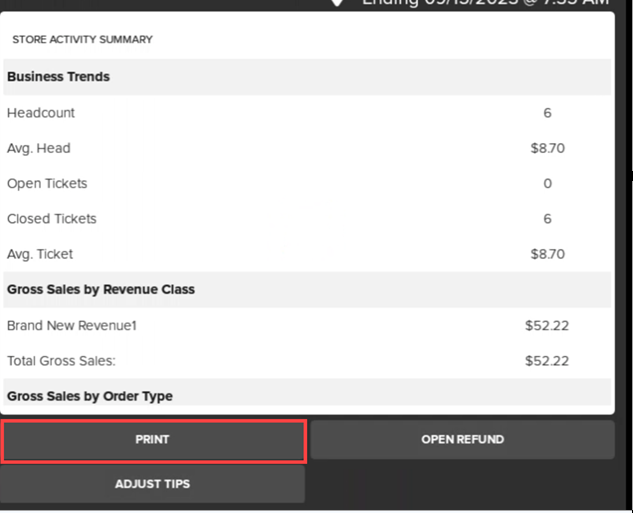Select the Open Tickets row label

[x=47, y=184]
